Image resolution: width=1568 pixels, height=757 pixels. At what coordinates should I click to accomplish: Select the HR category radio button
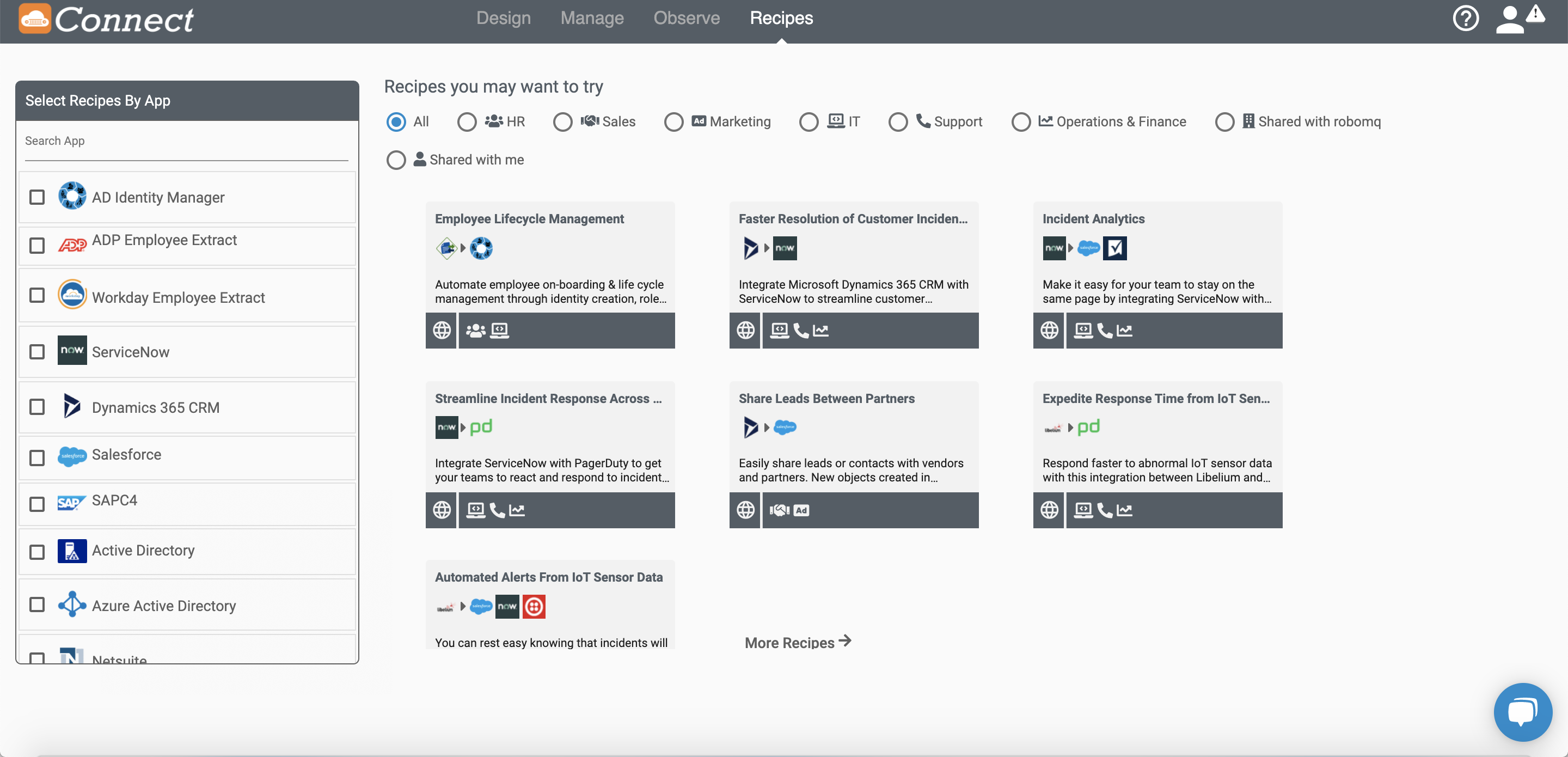(x=466, y=121)
